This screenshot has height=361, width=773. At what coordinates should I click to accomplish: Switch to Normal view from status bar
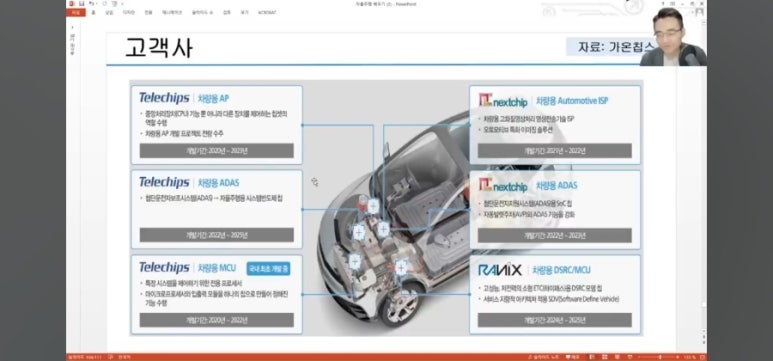pos(592,357)
